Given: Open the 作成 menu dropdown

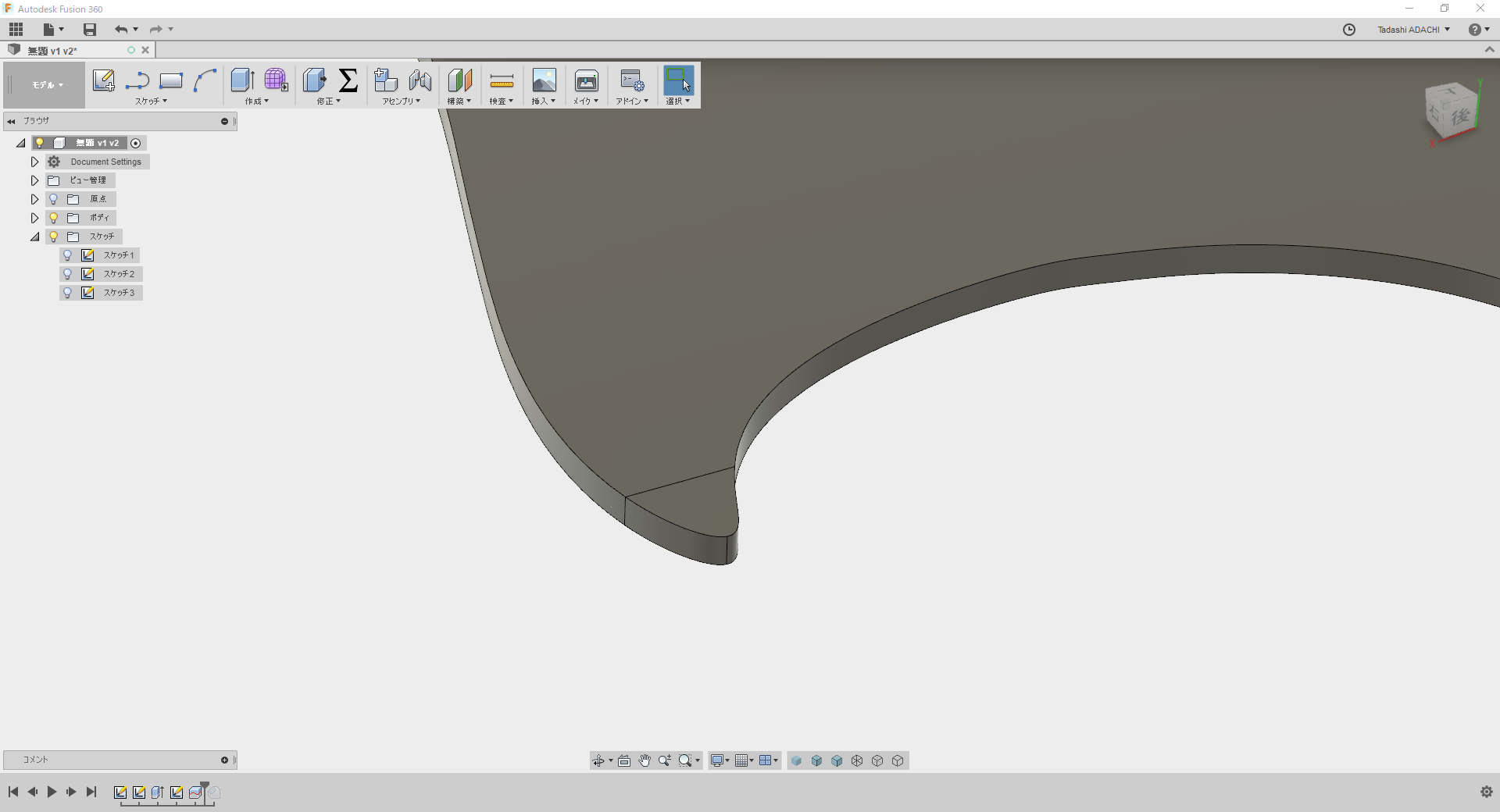Looking at the screenshot, I should 257,101.
